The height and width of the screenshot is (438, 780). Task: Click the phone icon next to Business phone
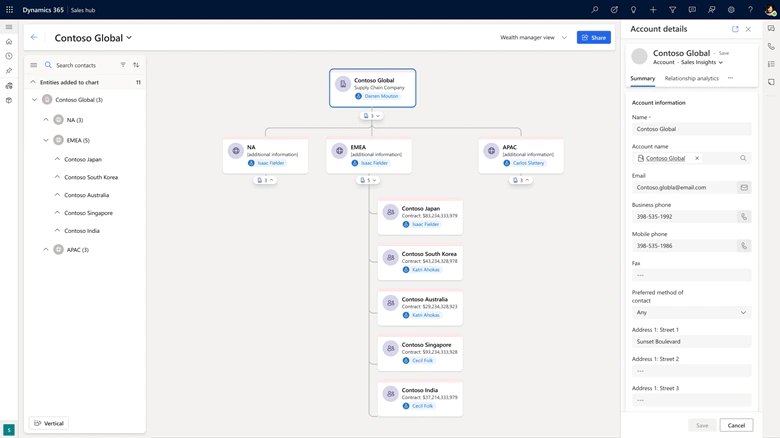(743, 216)
